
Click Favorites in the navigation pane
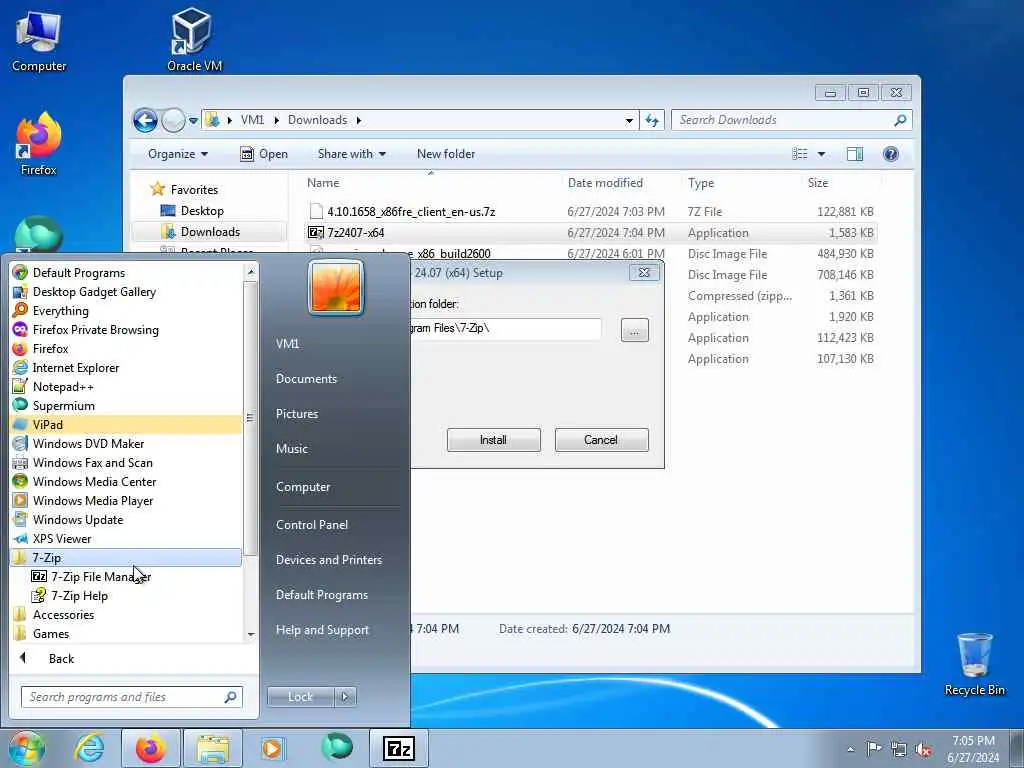click(x=194, y=189)
